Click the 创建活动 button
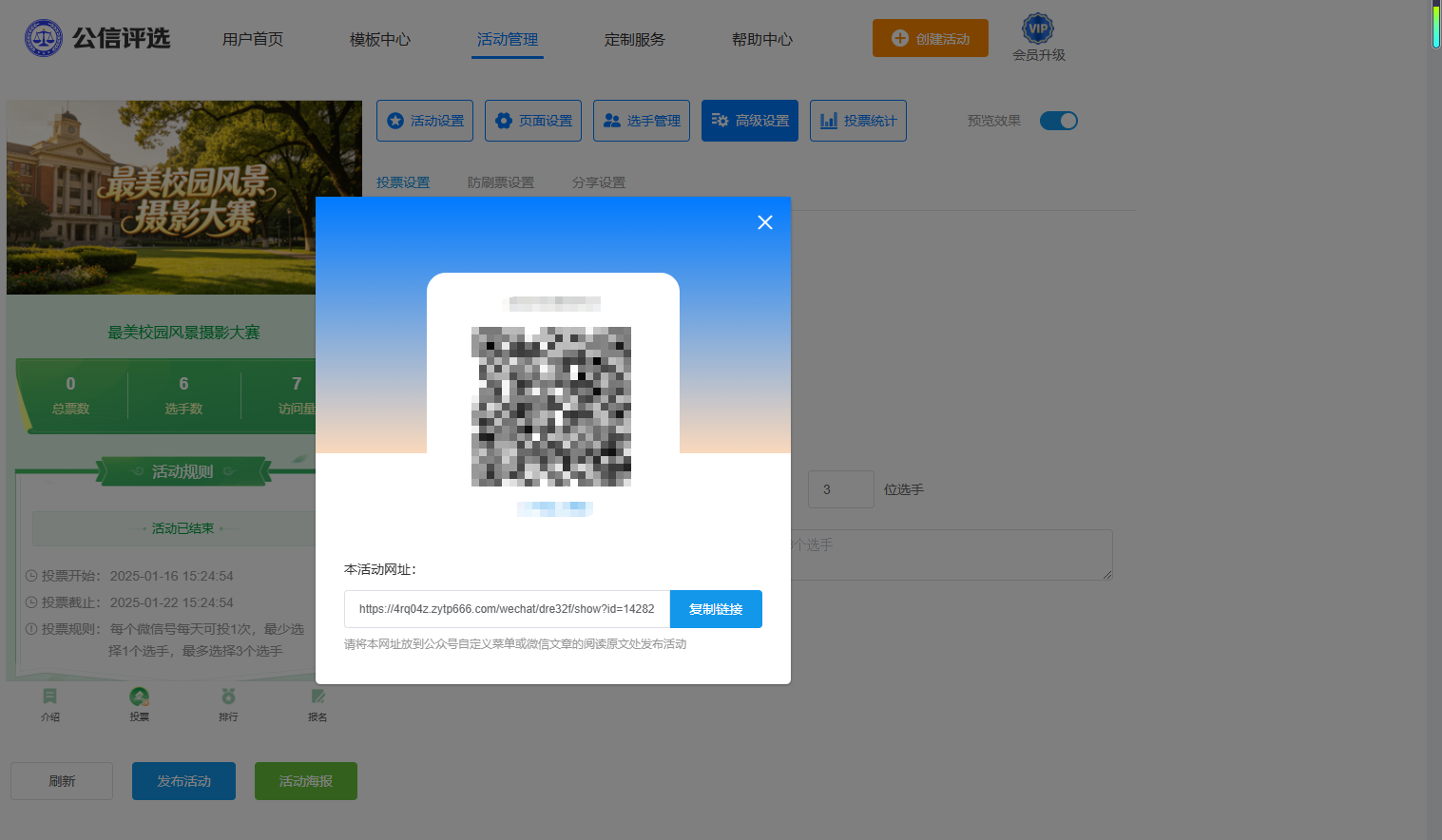 coord(931,38)
